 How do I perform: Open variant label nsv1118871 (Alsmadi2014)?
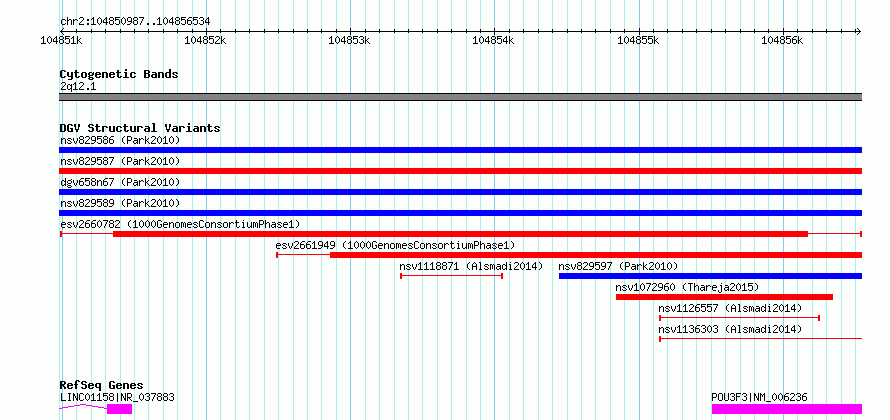click(x=471, y=266)
